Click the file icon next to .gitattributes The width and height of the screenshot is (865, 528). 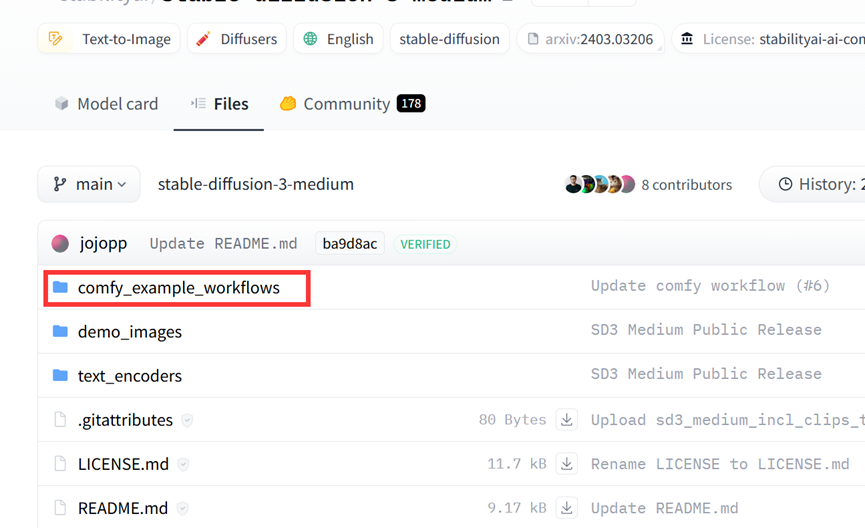[x=60, y=419]
